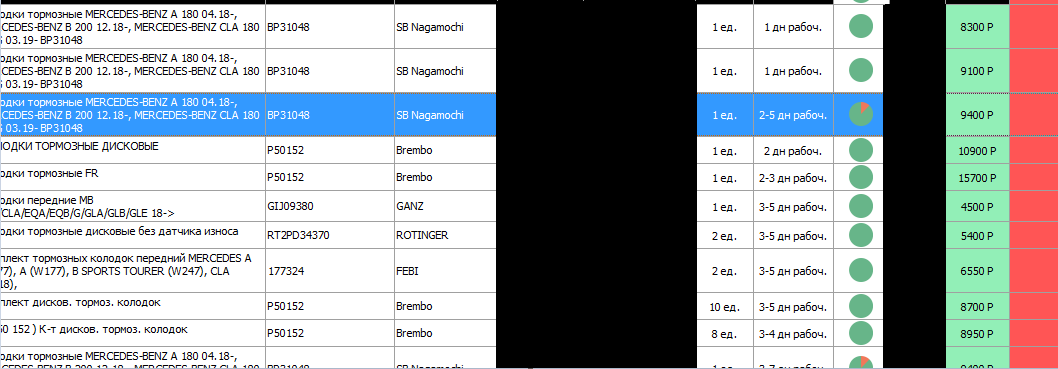Click the green 4500 Р price cell
Viewport: 1058px width, 369px height.
(977, 206)
